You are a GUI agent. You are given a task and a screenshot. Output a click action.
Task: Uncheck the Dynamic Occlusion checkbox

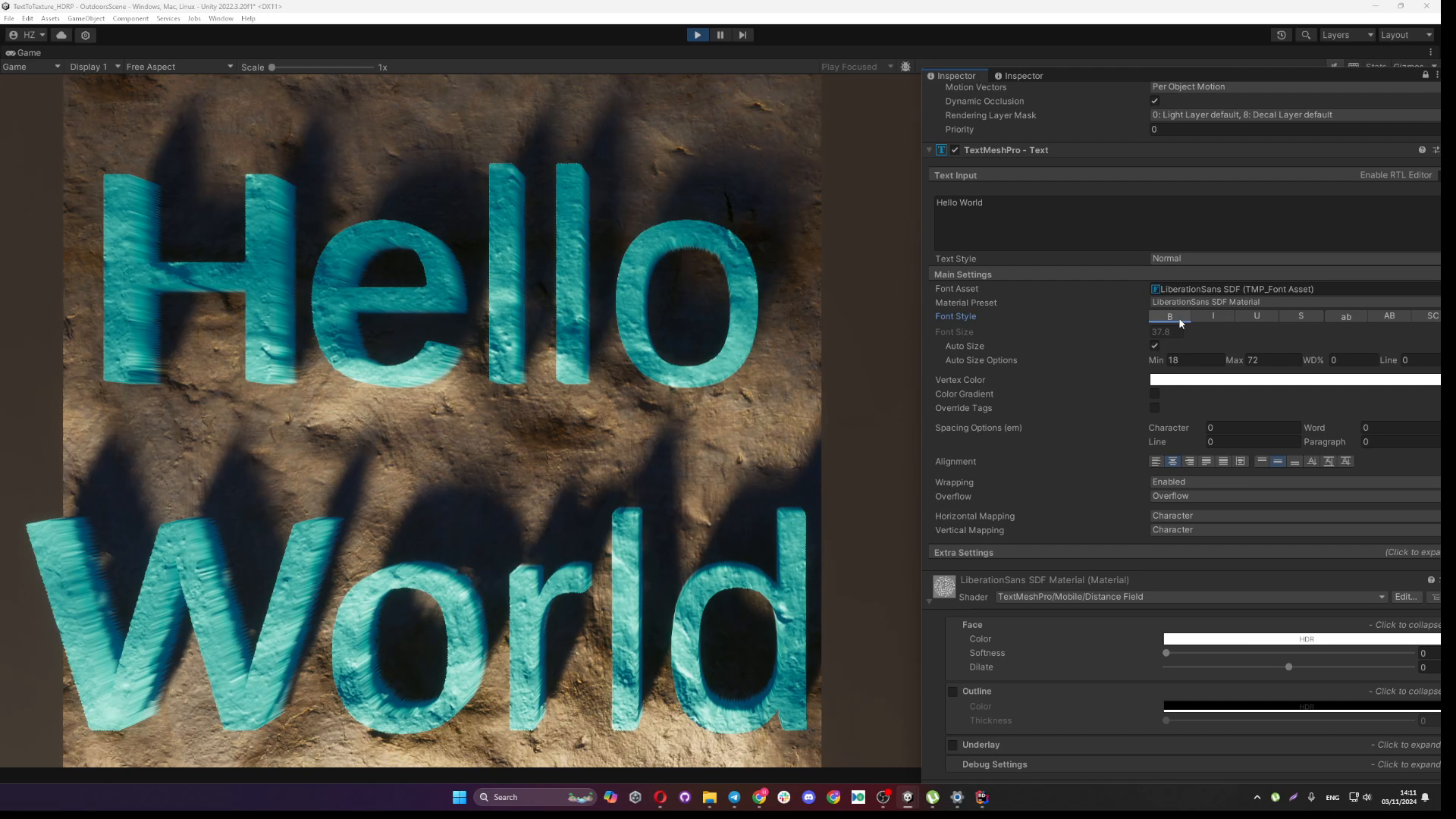tap(1154, 101)
